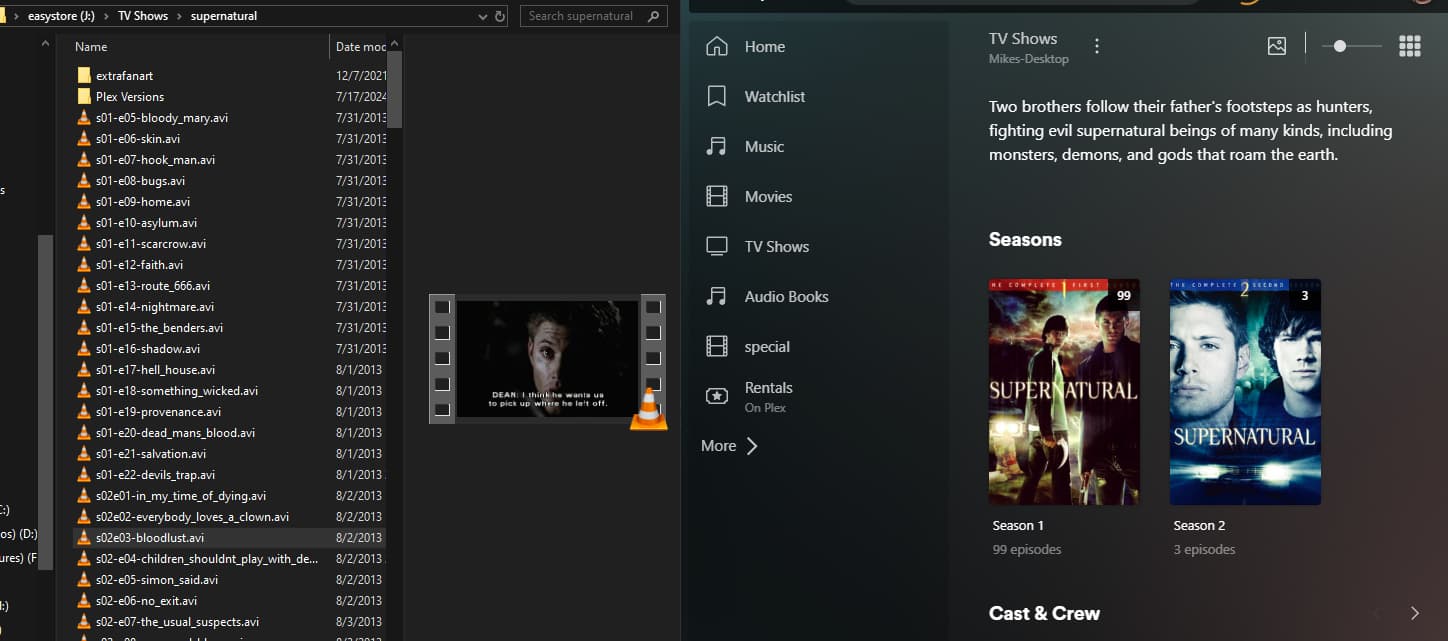The image size is (1448, 641).
Task: Select s01-e16-shadow.avi VLC icon
Action: point(84,349)
